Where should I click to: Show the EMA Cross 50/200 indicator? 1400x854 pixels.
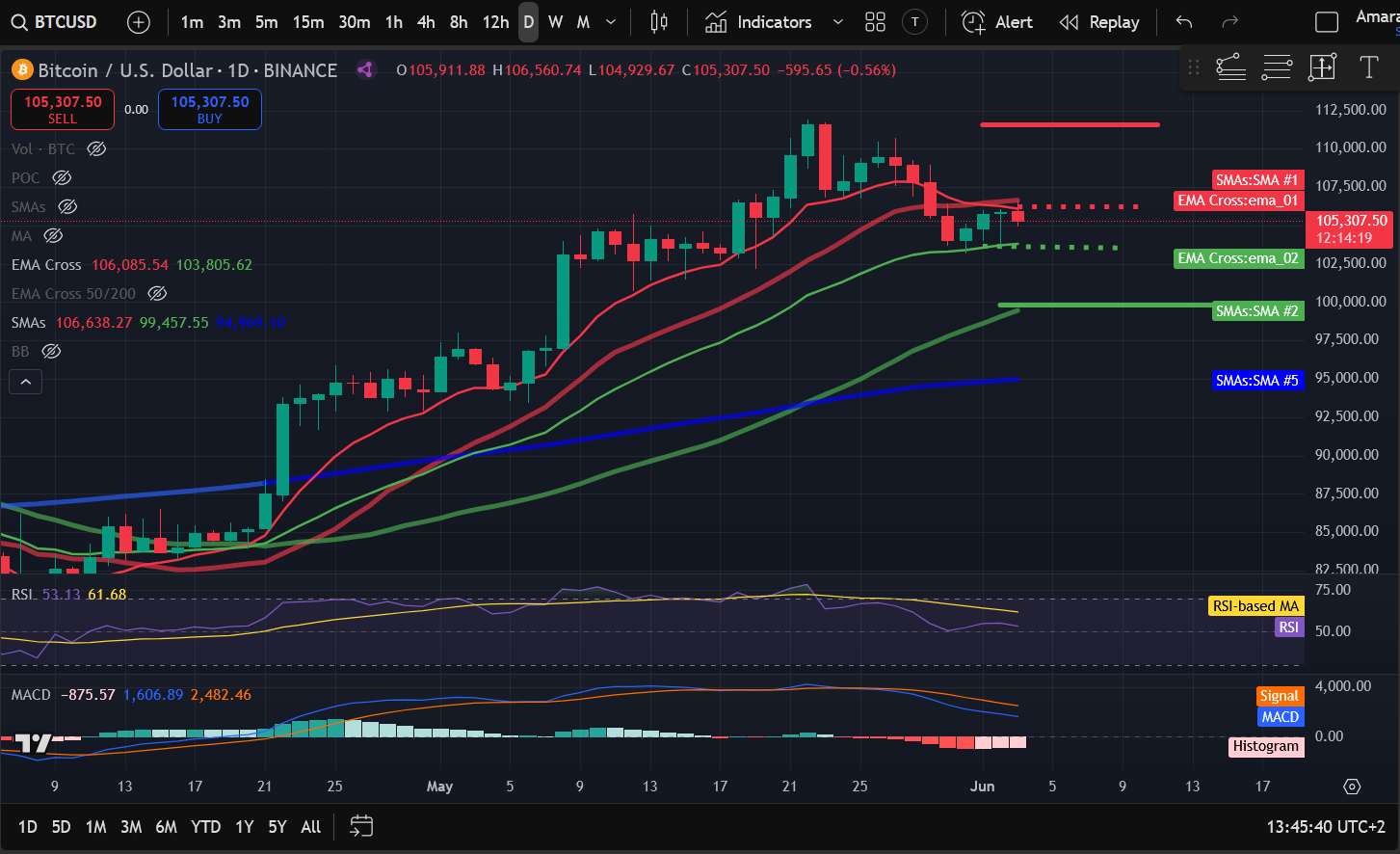tap(157, 293)
